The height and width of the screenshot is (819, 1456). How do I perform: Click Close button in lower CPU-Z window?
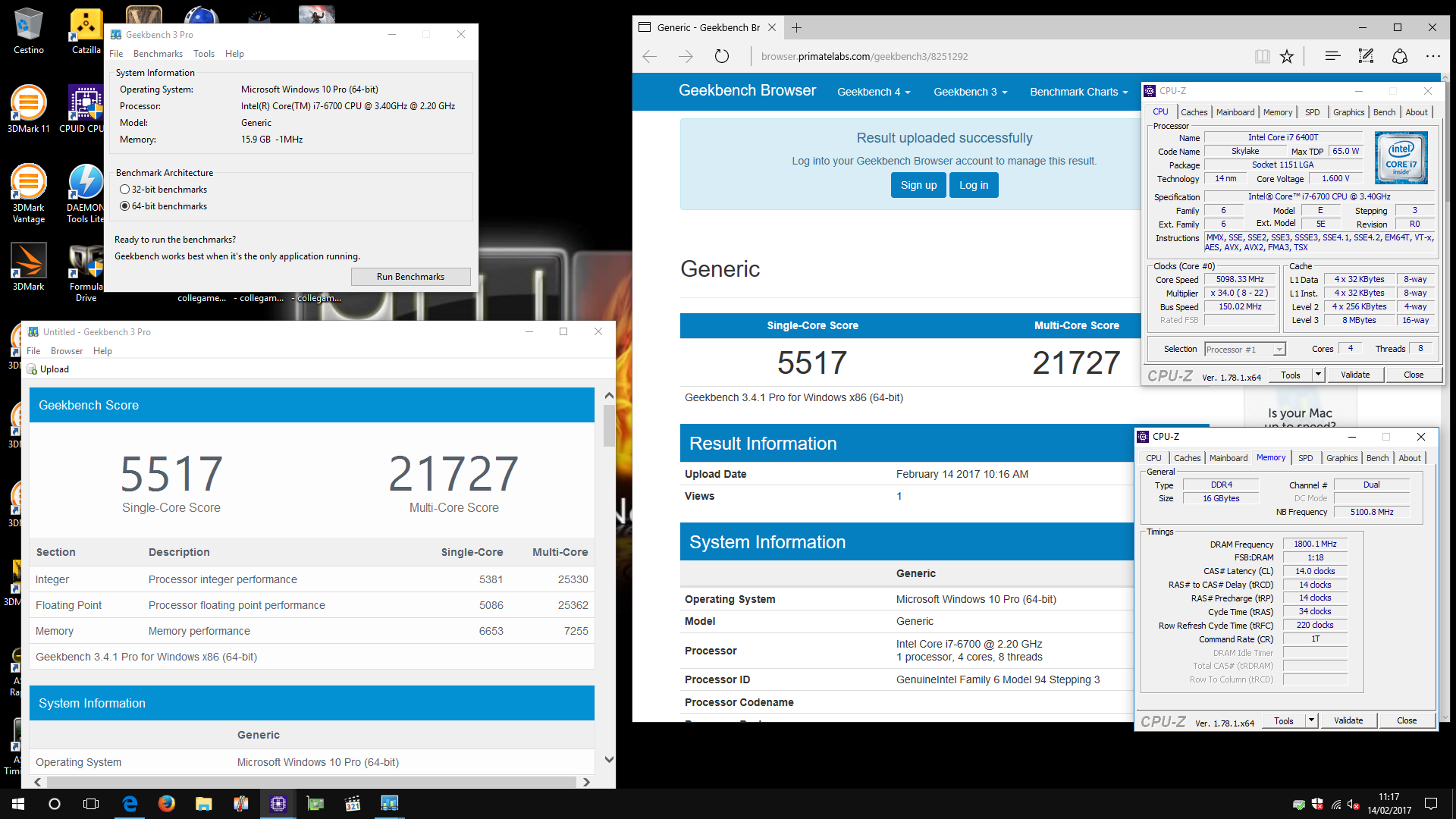1407,720
